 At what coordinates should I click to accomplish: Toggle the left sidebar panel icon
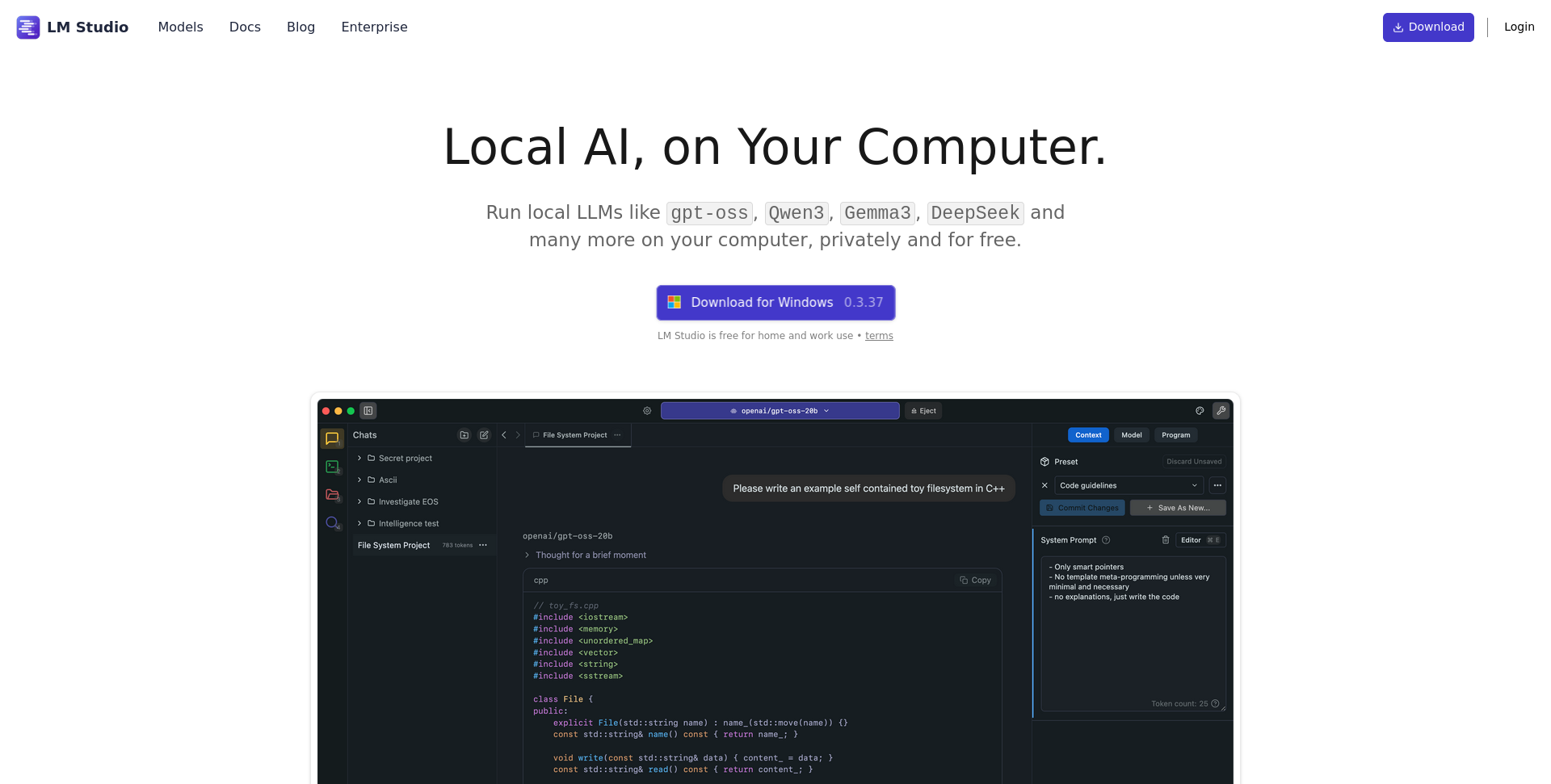(368, 411)
